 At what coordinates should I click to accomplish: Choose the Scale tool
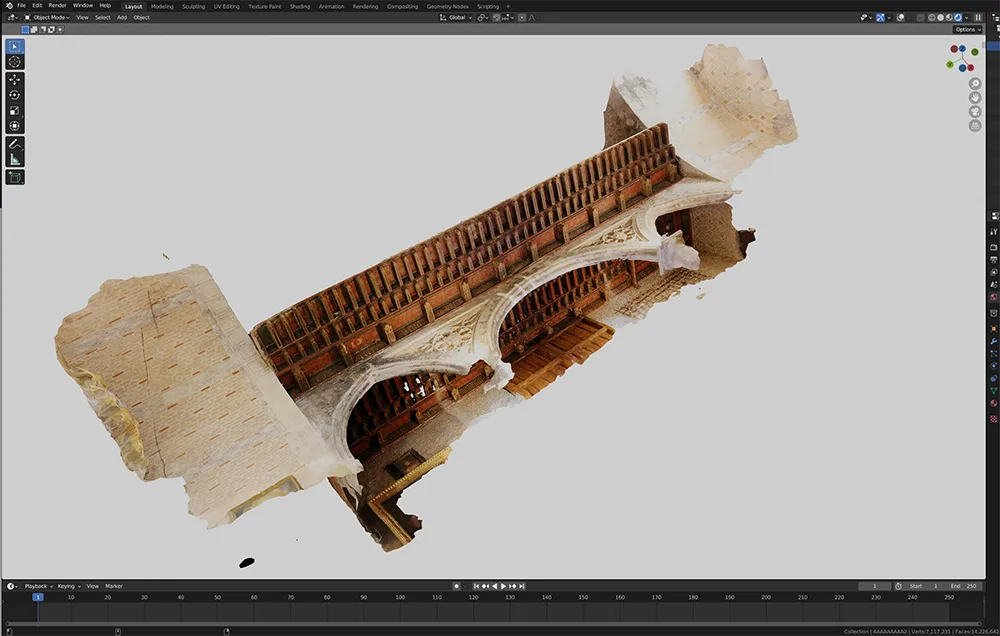pyautogui.click(x=15, y=111)
